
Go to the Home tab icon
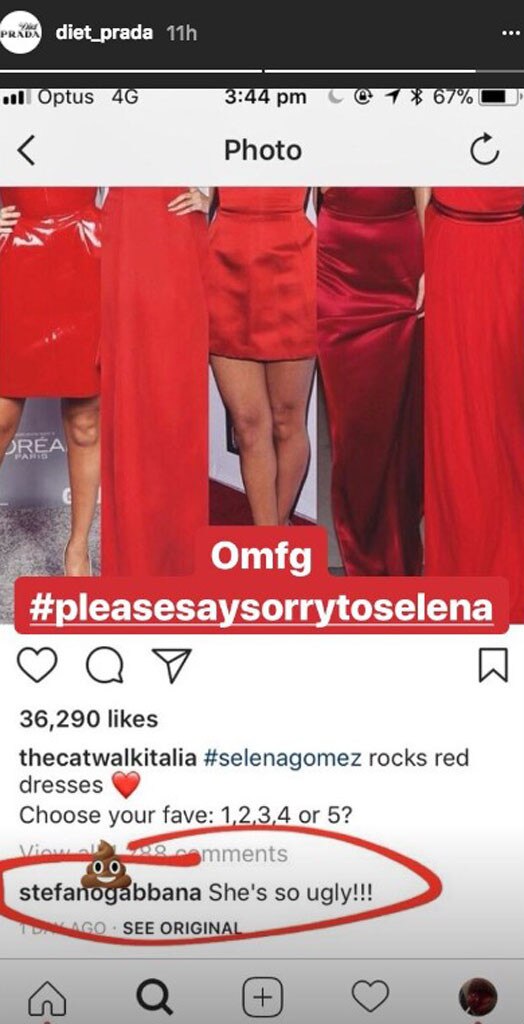[x=48, y=999]
